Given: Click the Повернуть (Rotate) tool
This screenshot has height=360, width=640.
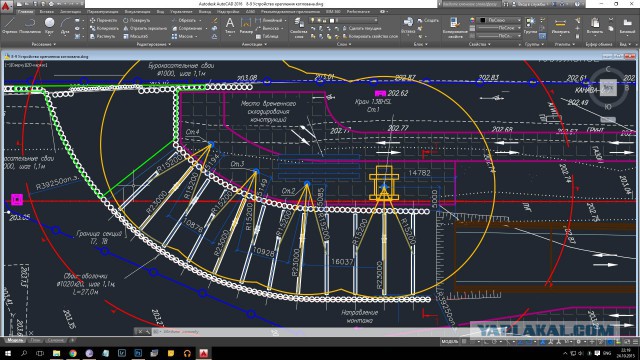Looking at the screenshot, I should [x=137, y=20].
